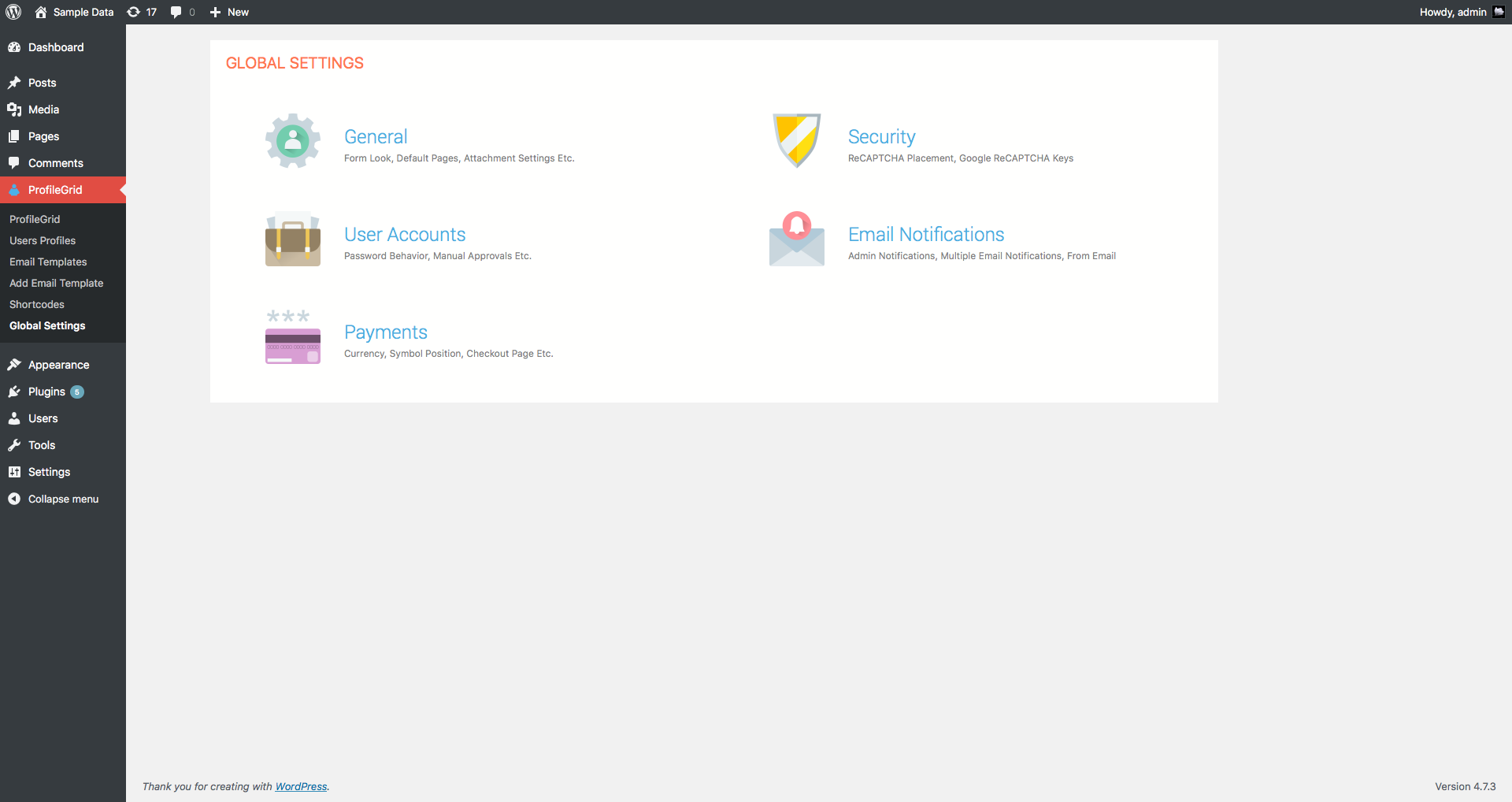This screenshot has height=802, width=1512.
Task: Click the updates icon showing 17
Action: (x=134, y=12)
